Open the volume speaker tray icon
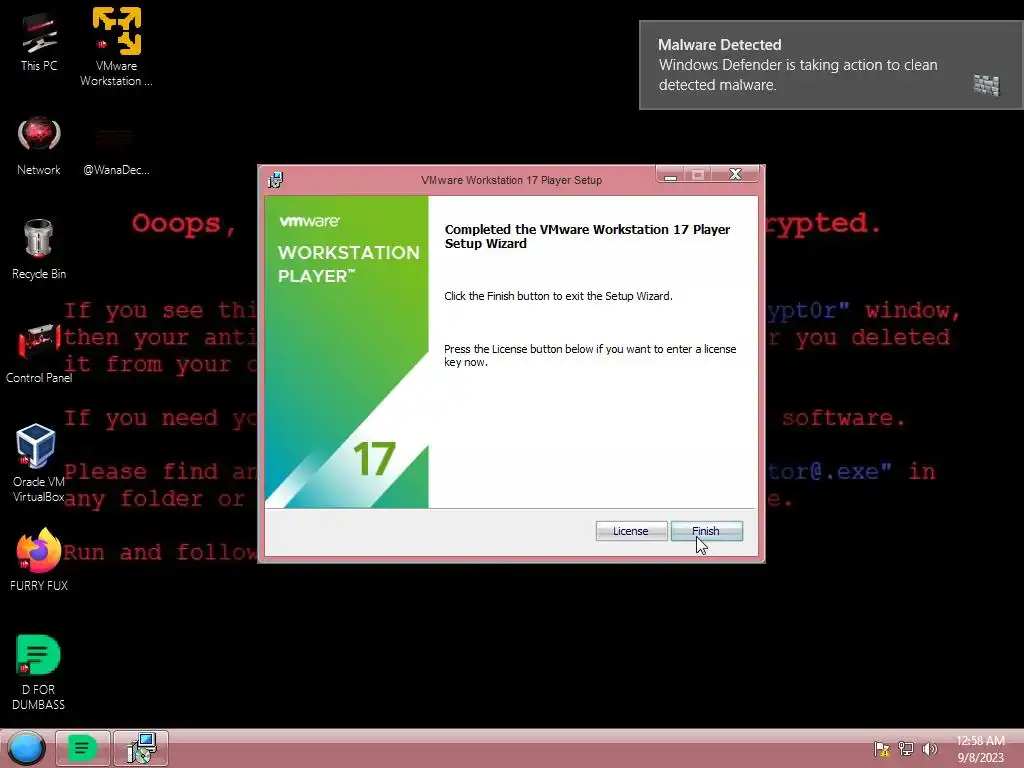The image size is (1024, 768). pyautogui.click(x=929, y=749)
